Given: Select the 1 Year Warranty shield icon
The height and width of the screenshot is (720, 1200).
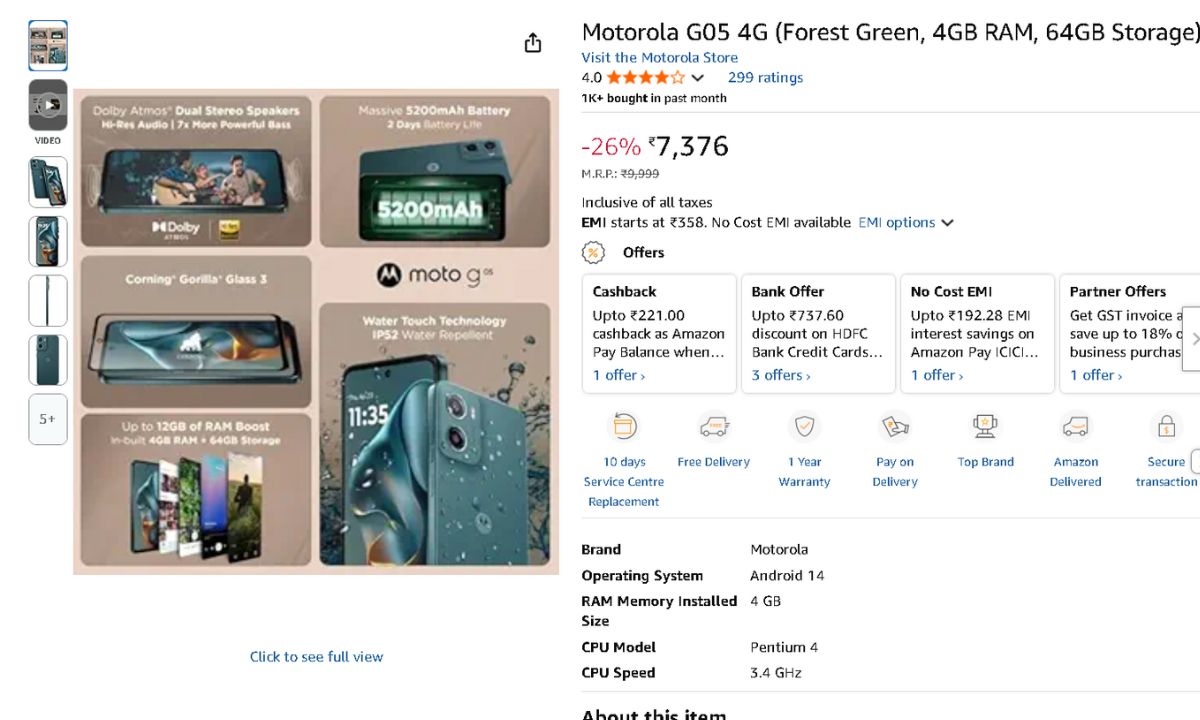Looking at the screenshot, I should tap(804, 427).
